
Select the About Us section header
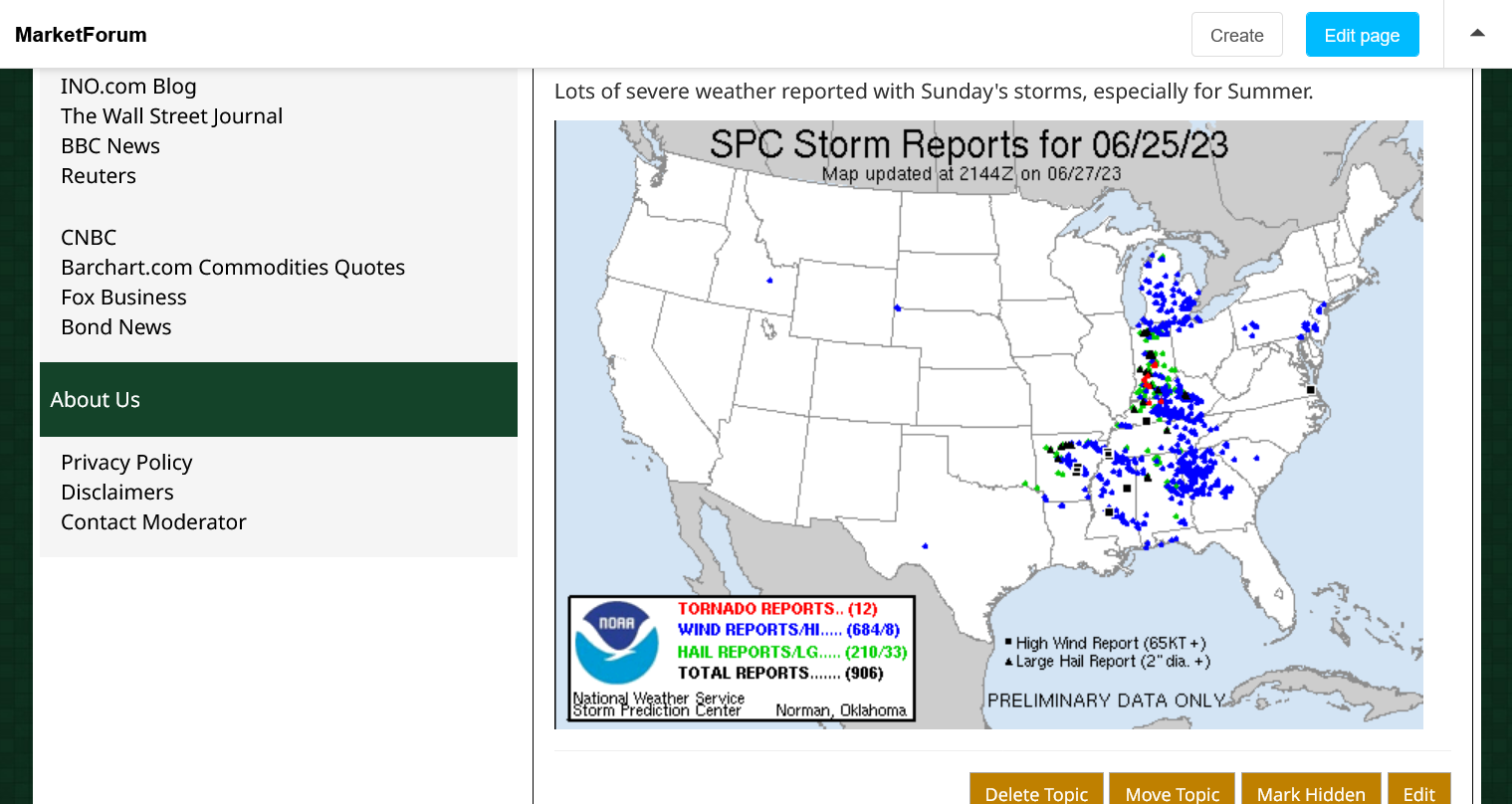click(279, 399)
